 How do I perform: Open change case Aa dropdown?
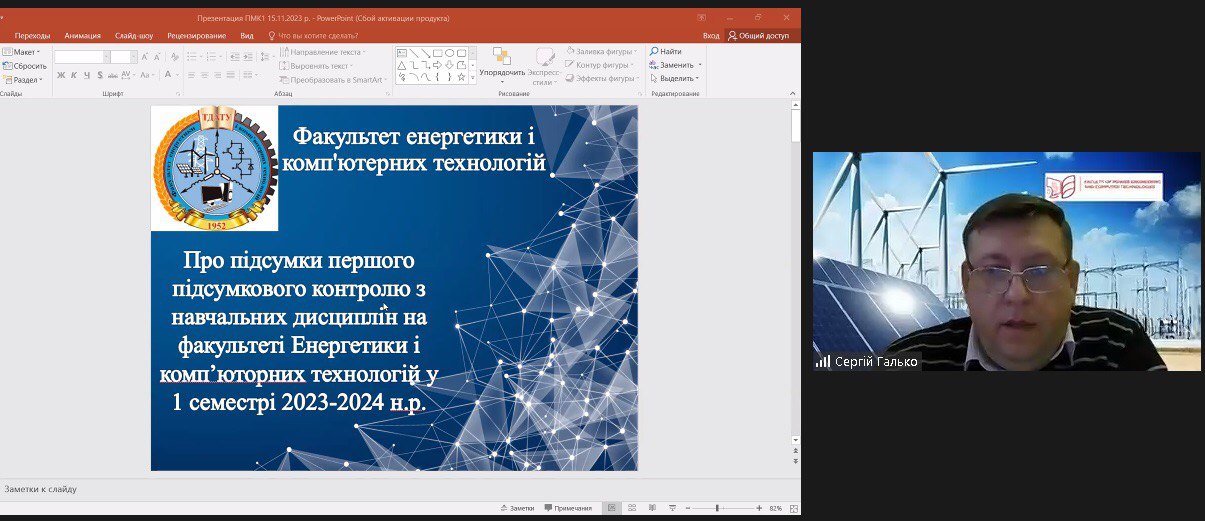coord(147,75)
